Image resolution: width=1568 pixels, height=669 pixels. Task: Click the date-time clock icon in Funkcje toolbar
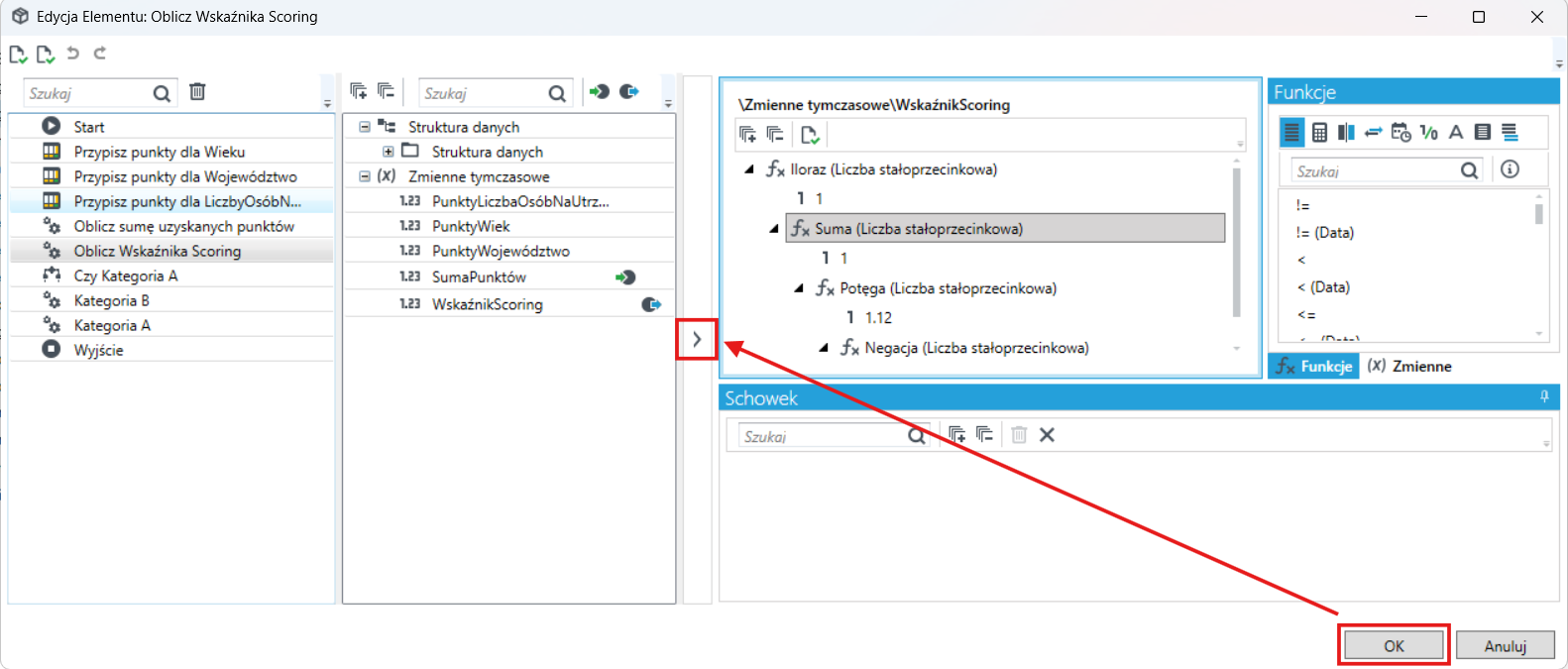coord(1400,132)
